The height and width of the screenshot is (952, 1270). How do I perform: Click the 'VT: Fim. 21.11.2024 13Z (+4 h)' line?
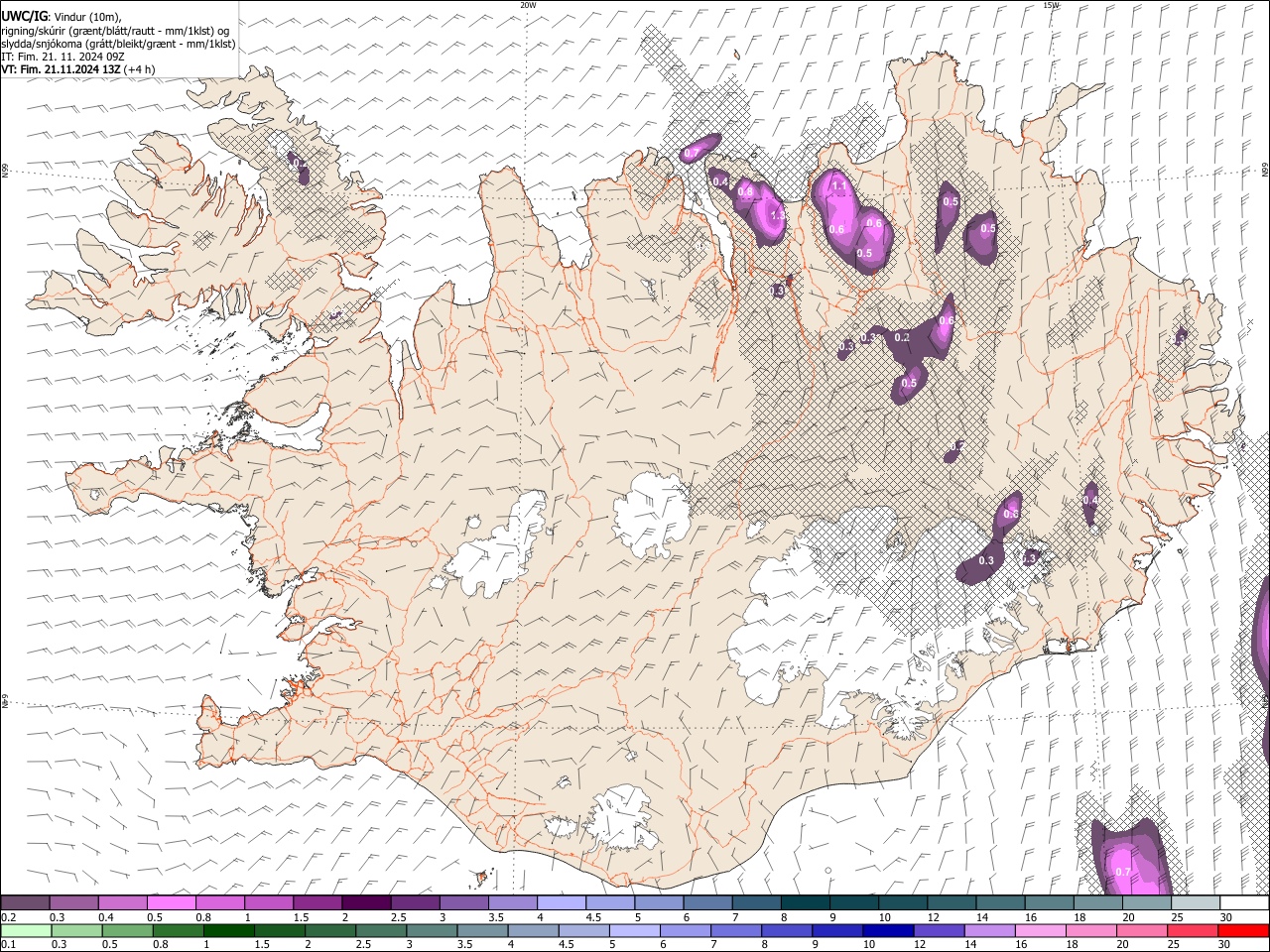coord(77,69)
